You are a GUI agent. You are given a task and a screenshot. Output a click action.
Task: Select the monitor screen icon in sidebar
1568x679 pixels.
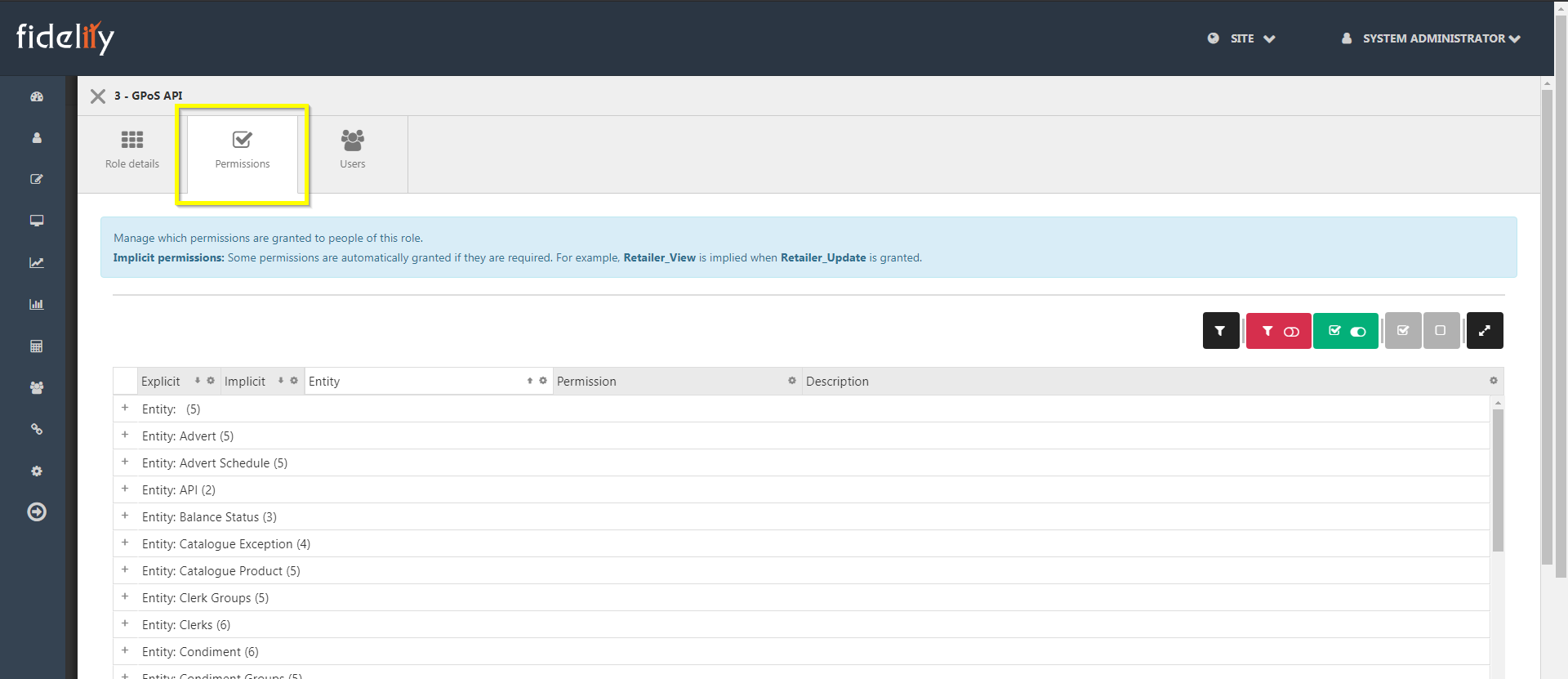37,221
